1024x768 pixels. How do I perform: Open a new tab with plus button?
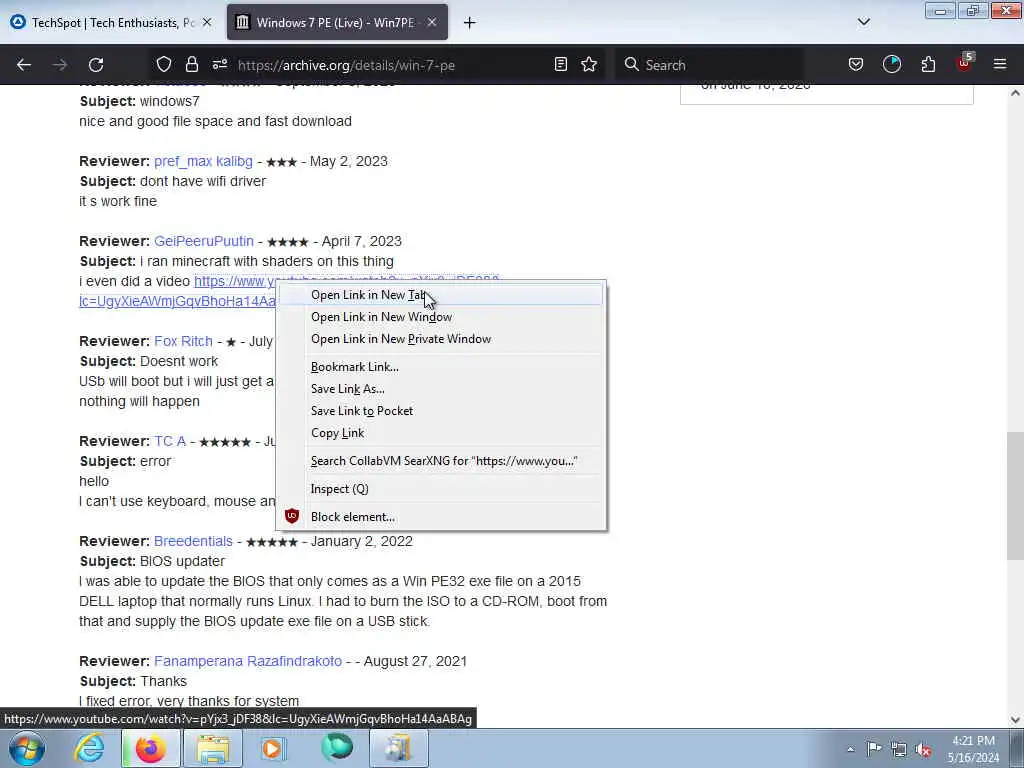pos(470,23)
